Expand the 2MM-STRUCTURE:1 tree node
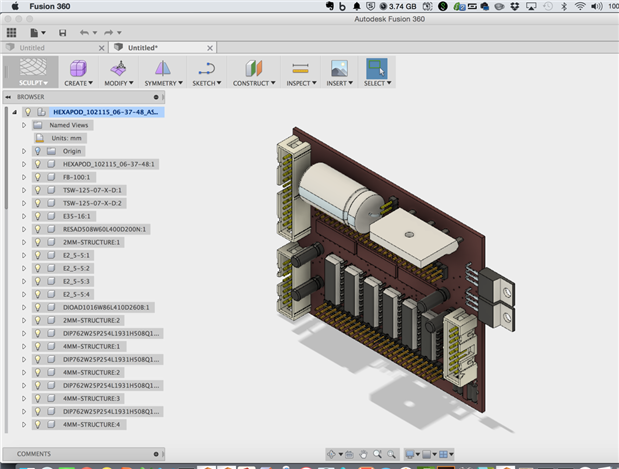 24,242
